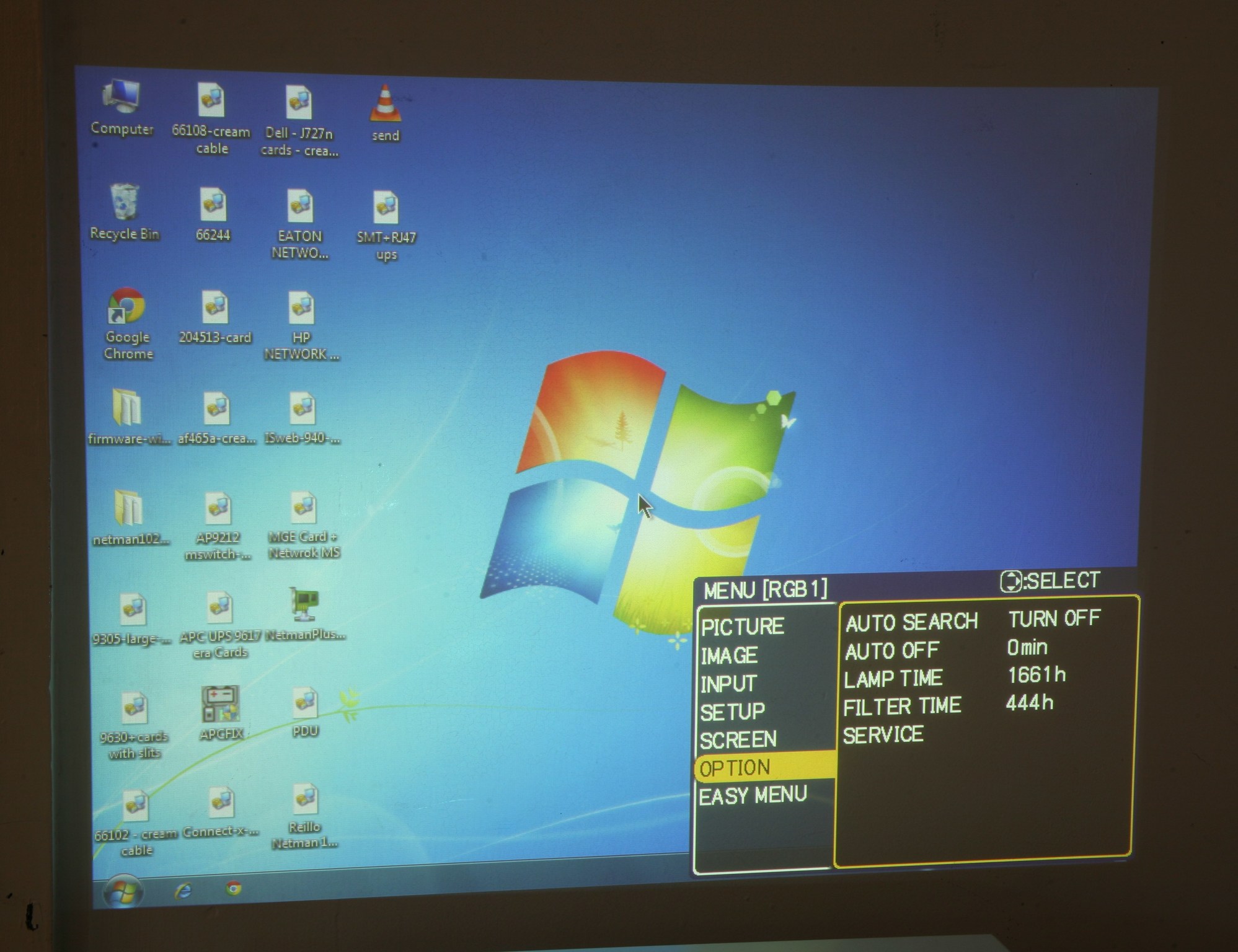Click the 444h filter time value
The height and width of the screenshot is (952, 1238).
pyautogui.click(x=1030, y=703)
